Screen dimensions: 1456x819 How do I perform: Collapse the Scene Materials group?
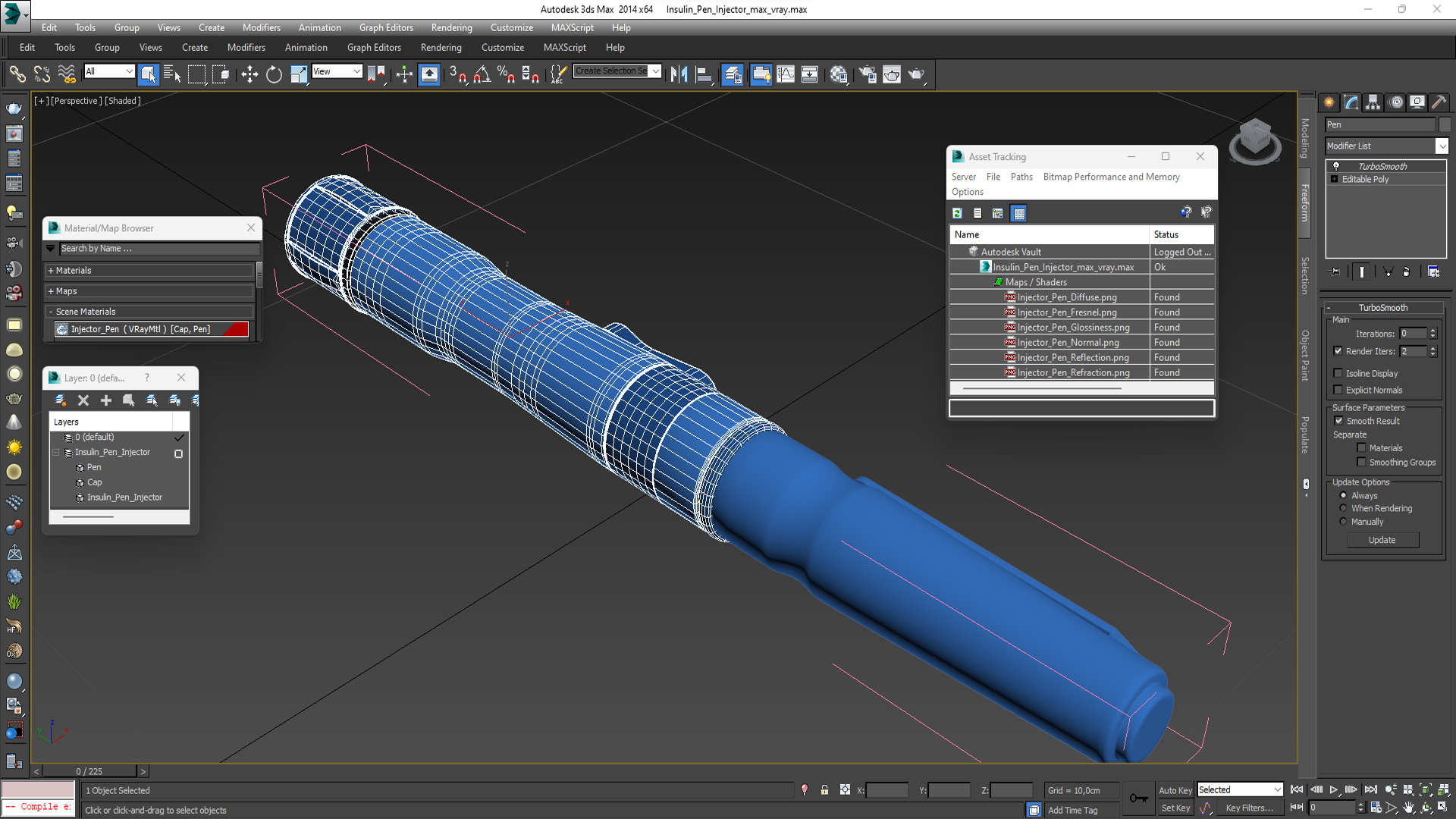coord(150,312)
